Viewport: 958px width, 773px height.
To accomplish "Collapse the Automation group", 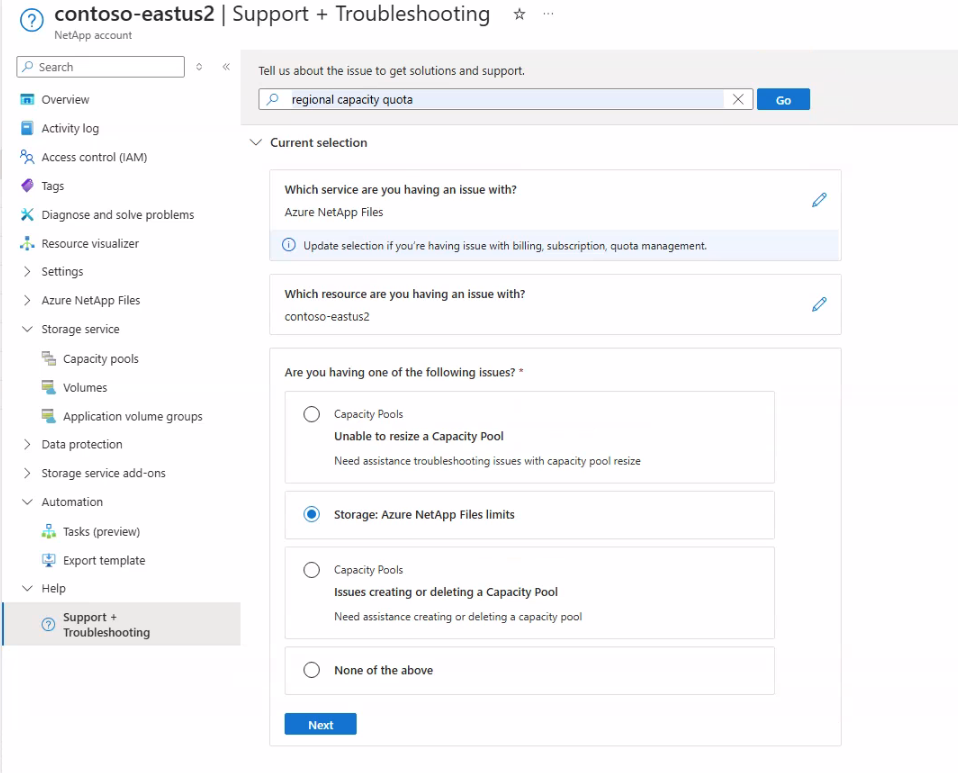I will point(27,502).
